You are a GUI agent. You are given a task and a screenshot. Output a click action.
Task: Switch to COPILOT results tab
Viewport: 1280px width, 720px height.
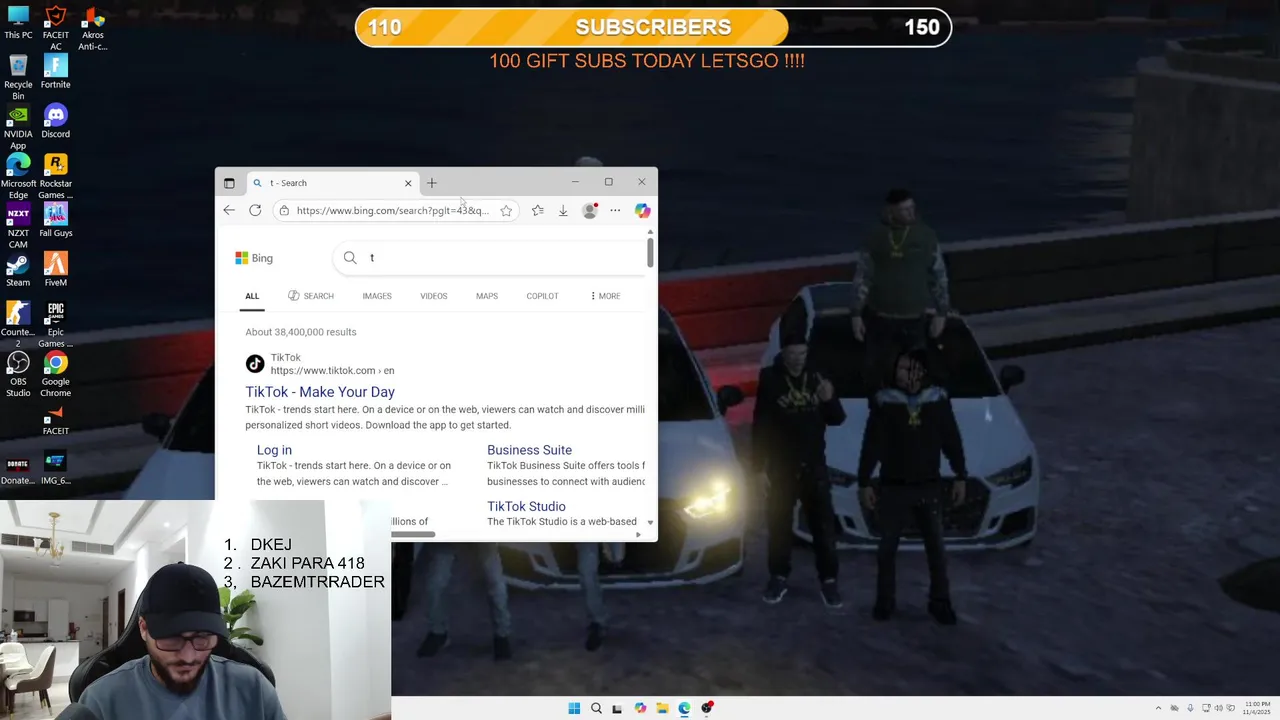(x=542, y=296)
